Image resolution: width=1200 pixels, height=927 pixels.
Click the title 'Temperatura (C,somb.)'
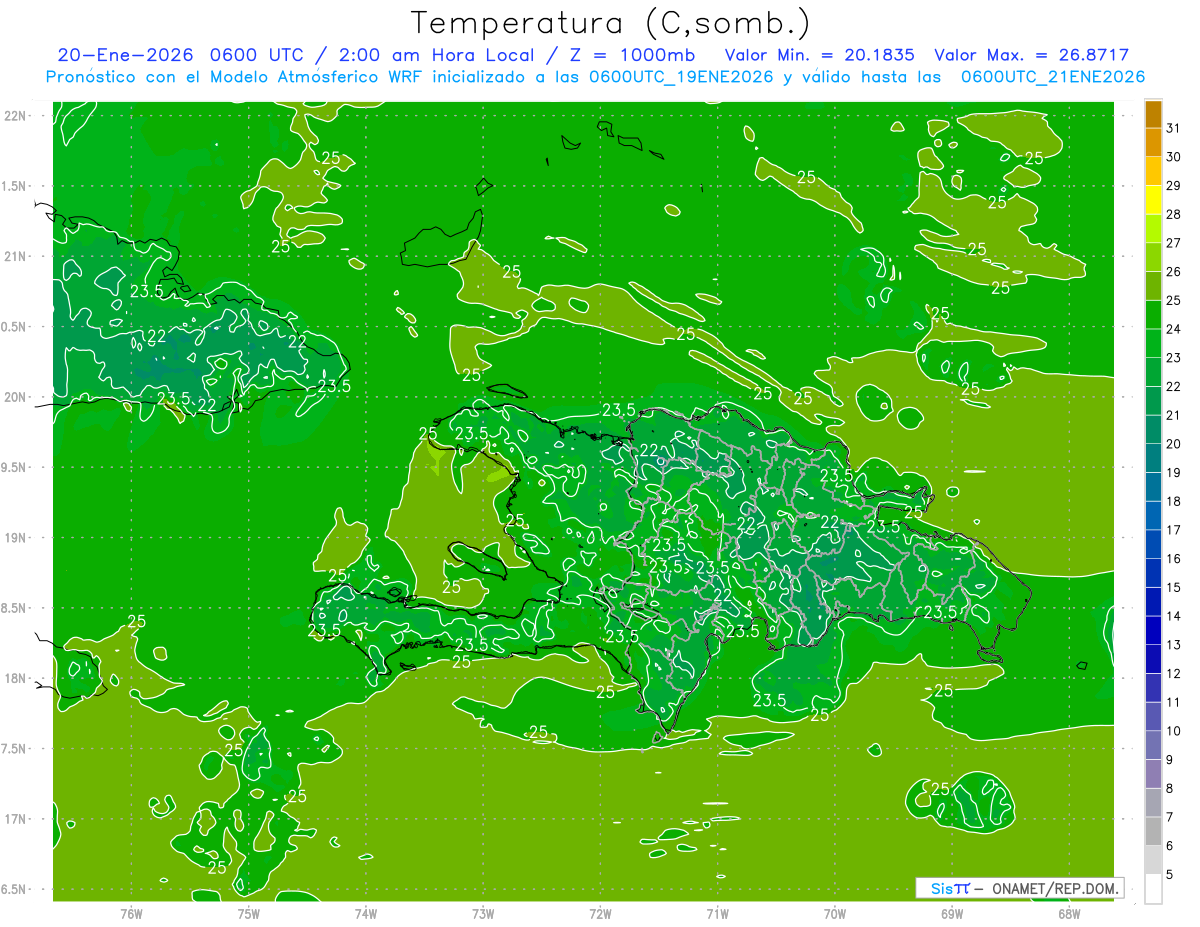pyautogui.click(x=611, y=23)
